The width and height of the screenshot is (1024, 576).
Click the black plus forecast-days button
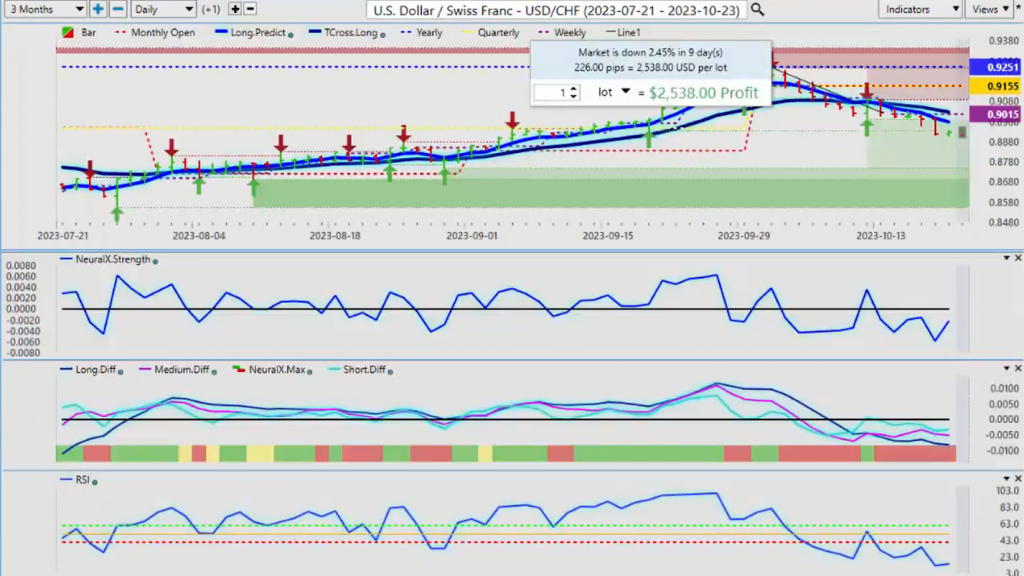click(x=235, y=9)
